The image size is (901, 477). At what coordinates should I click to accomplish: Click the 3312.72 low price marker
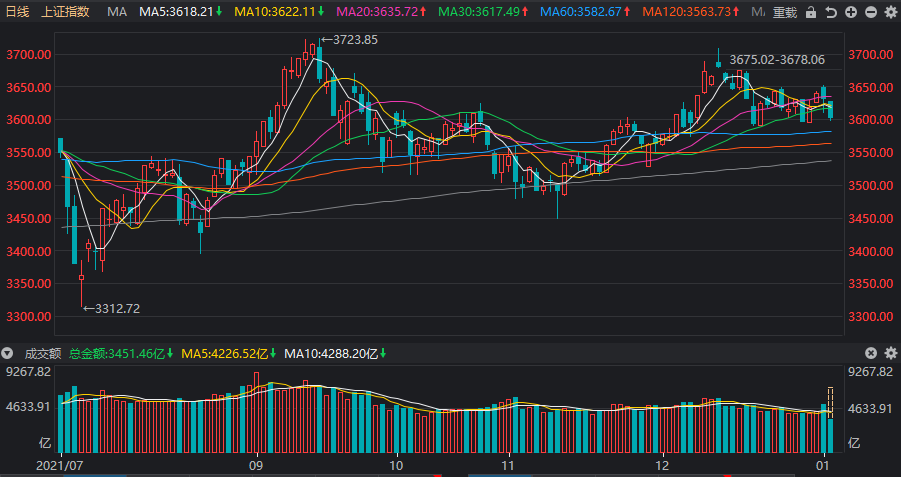(x=111, y=309)
